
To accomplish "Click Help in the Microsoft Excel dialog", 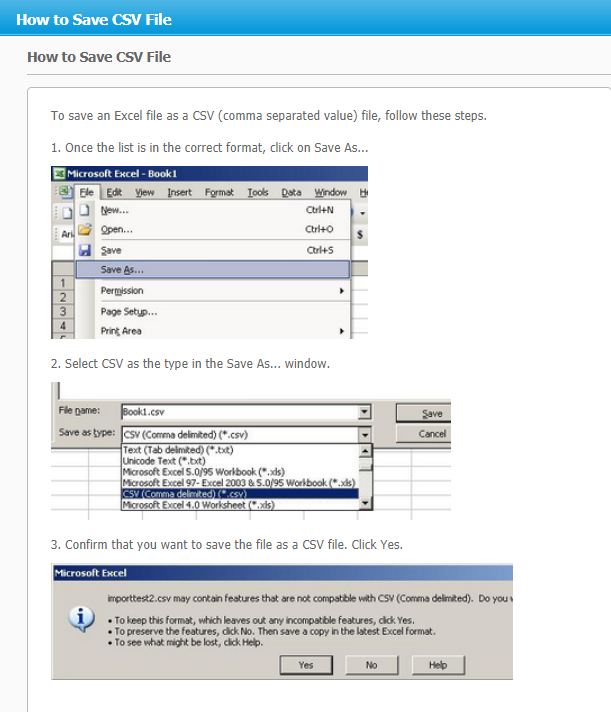I will click(438, 665).
